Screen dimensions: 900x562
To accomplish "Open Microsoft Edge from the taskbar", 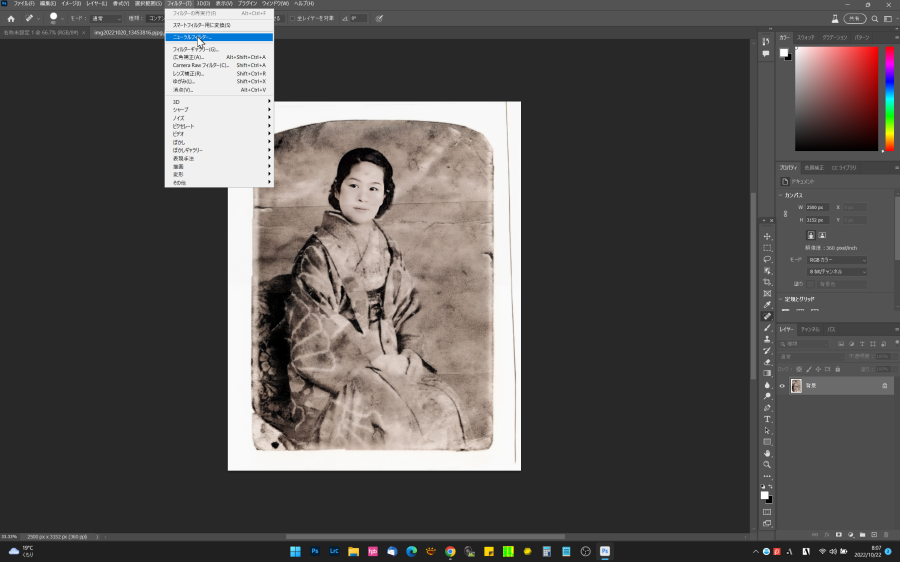I will pyautogui.click(x=412, y=551).
